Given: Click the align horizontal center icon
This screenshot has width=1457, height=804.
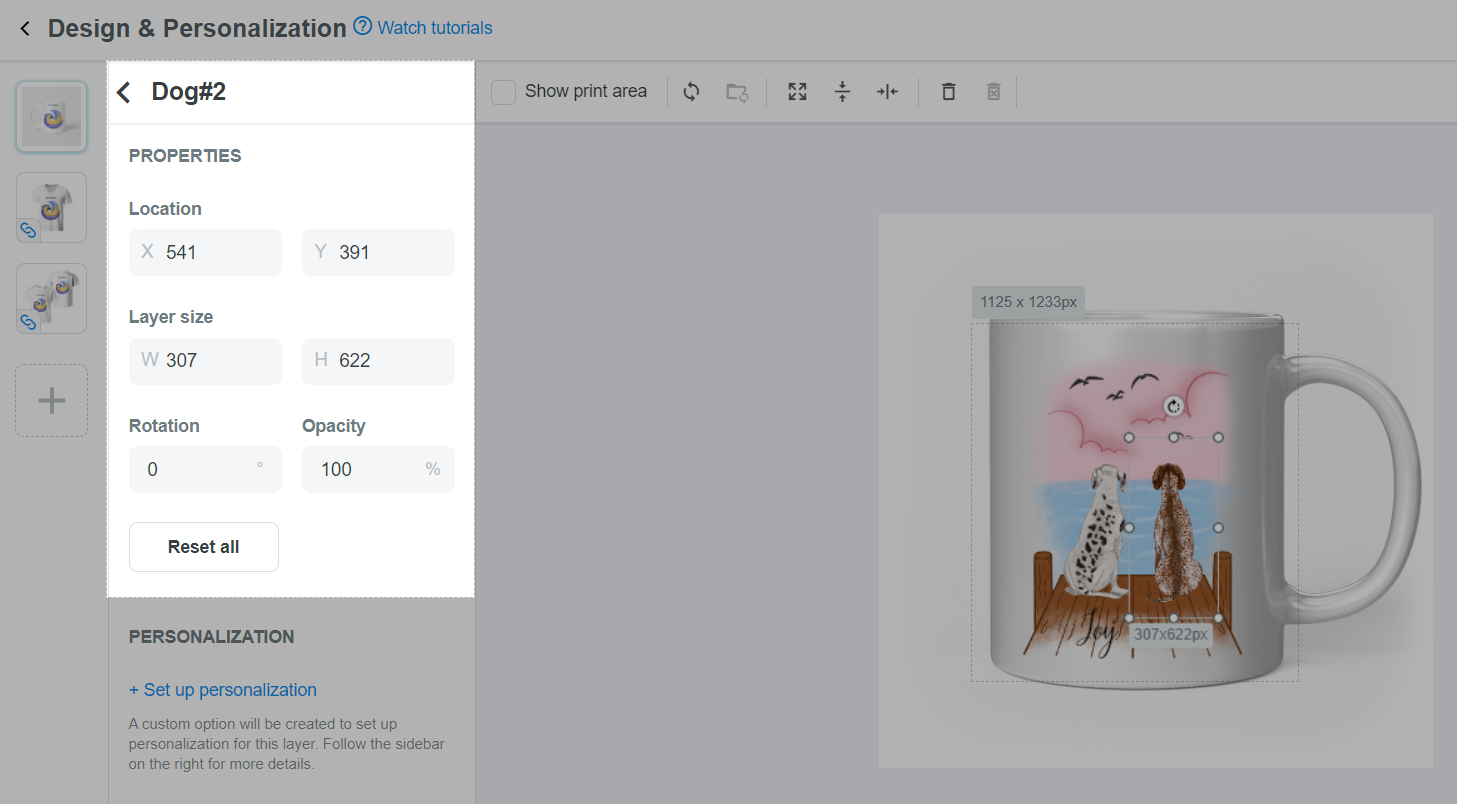Looking at the screenshot, I should pos(887,92).
